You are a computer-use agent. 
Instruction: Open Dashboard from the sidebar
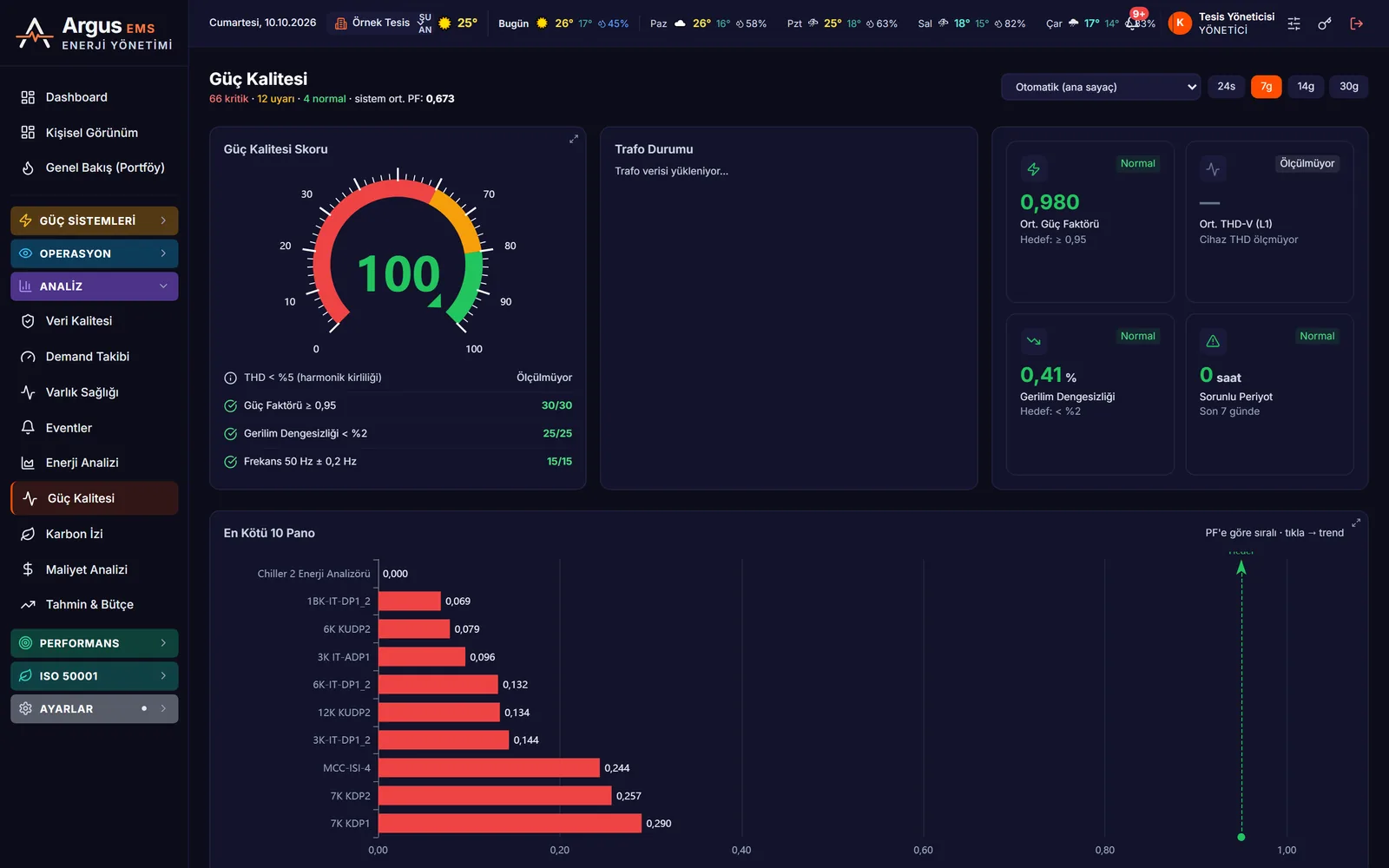pyautogui.click(x=95, y=97)
